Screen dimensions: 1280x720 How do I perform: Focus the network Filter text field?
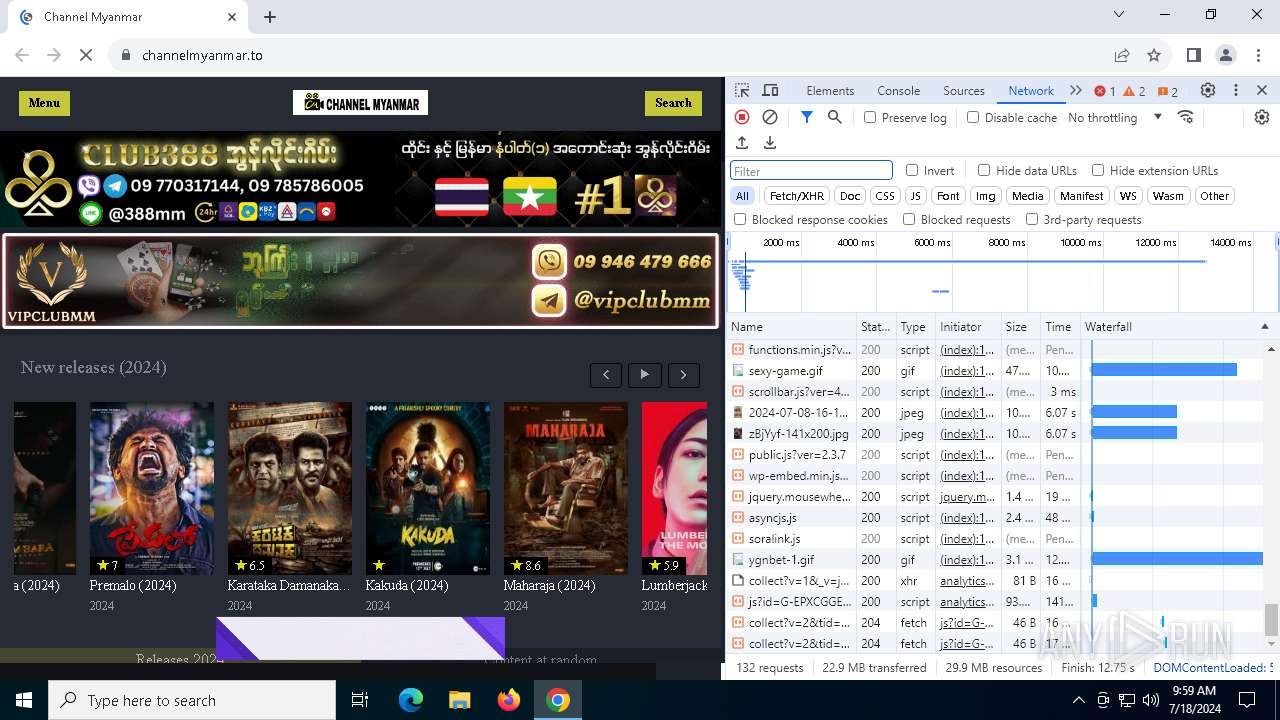811,171
